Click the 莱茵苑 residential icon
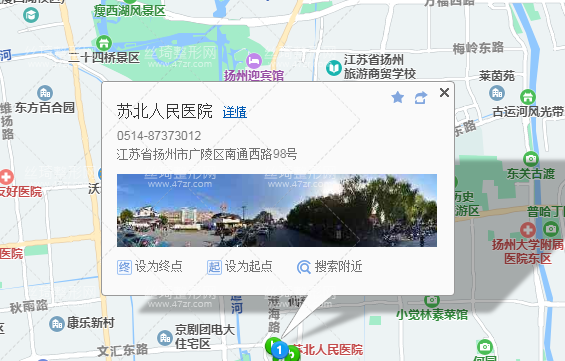565x361 pixels. (x=497, y=93)
